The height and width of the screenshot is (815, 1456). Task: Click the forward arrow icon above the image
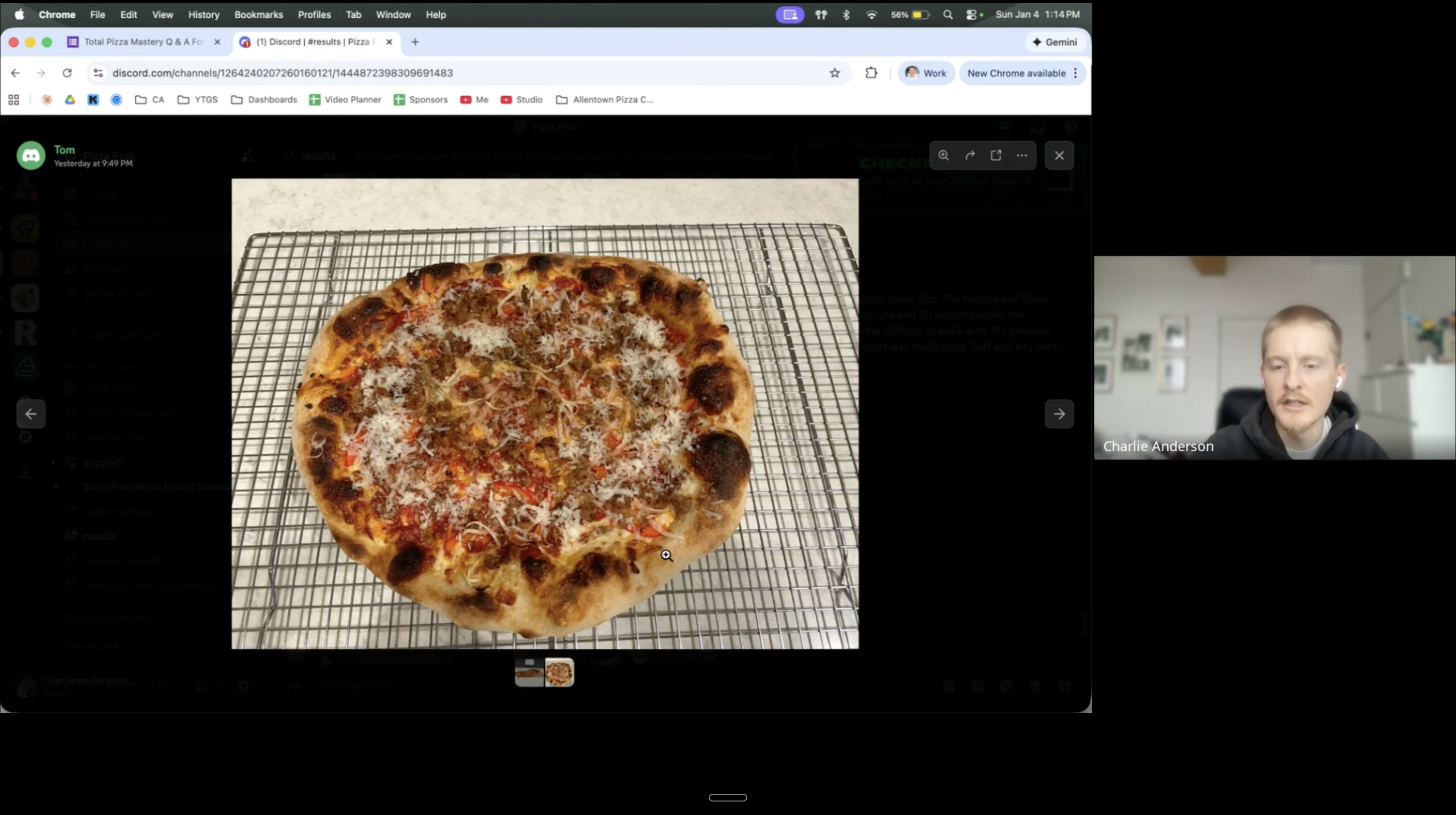[970, 155]
